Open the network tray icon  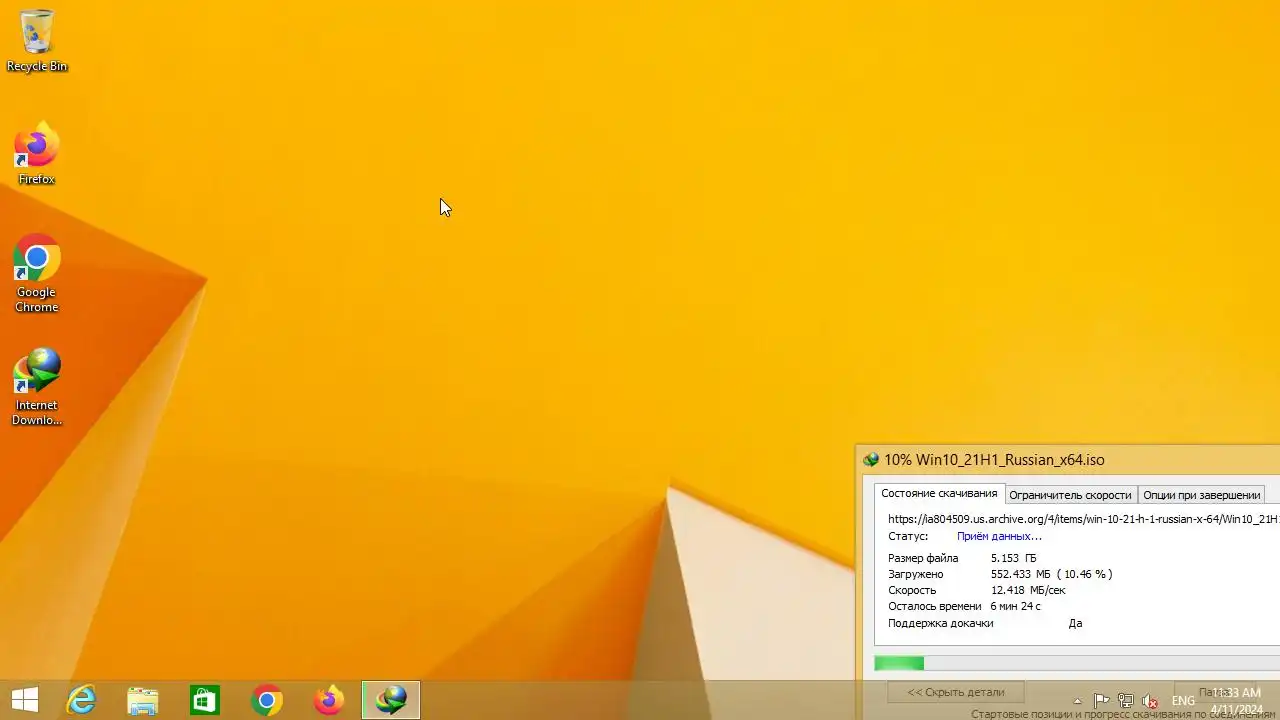pyautogui.click(x=1126, y=701)
